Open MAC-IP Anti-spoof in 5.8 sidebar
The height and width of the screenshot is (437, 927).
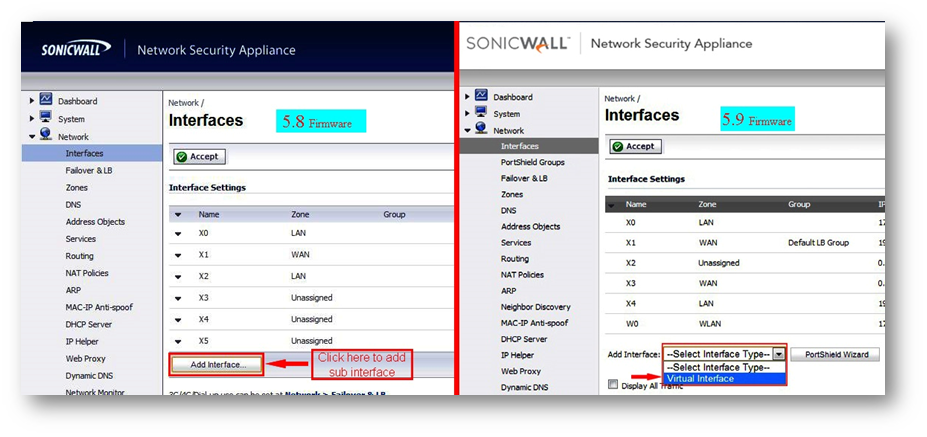point(99,307)
